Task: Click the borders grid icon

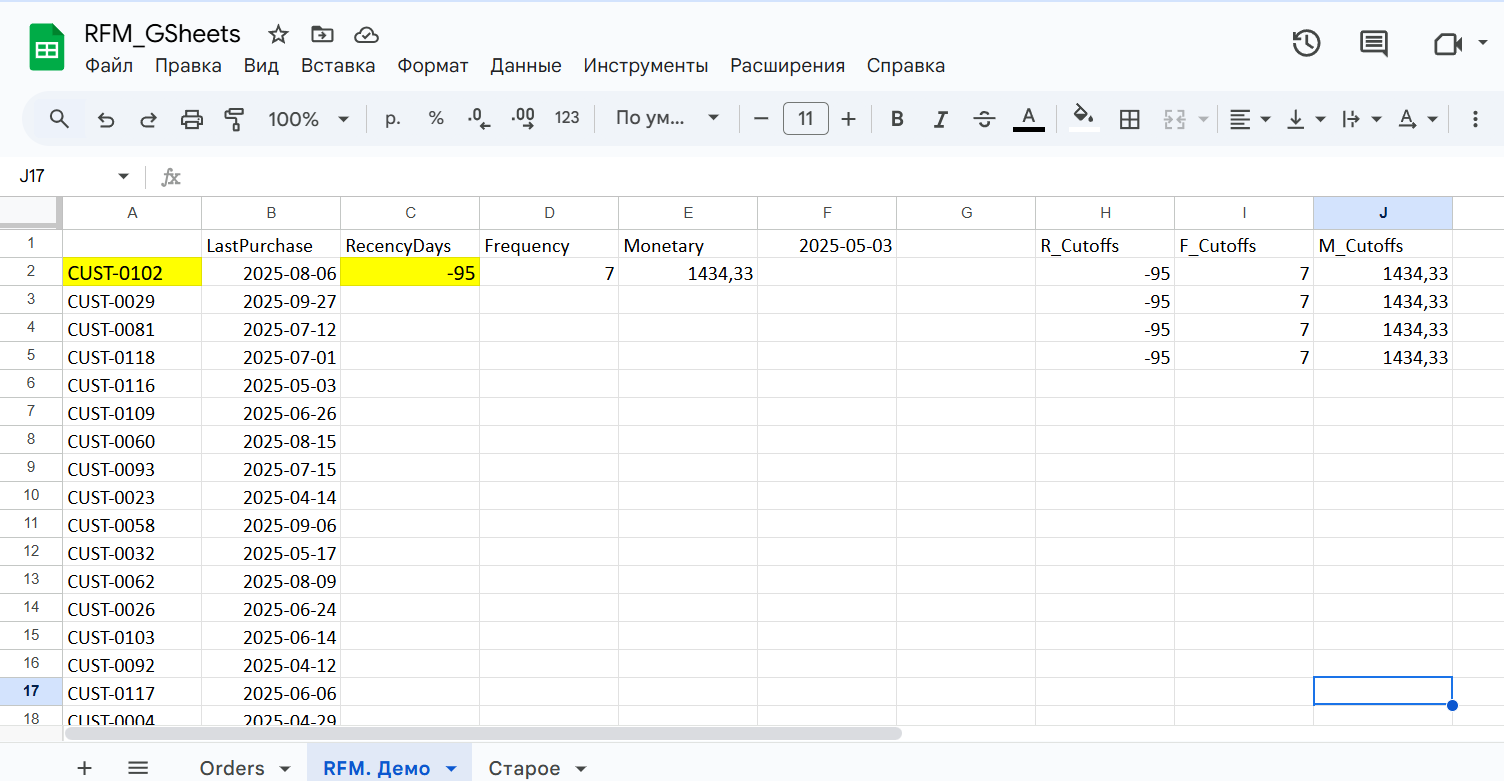Action: pos(1129,119)
